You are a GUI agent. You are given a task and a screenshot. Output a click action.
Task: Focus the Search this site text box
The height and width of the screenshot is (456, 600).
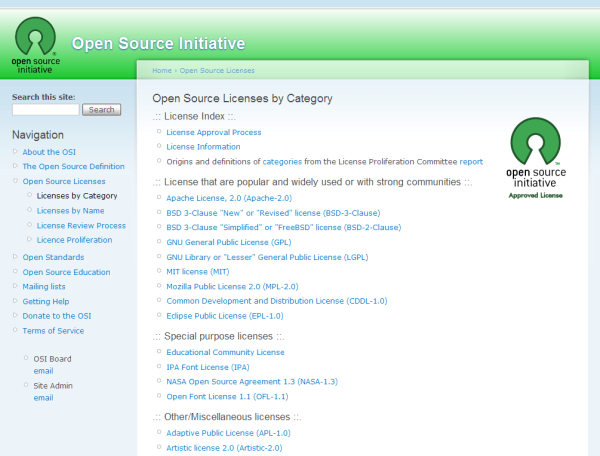pyautogui.click(x=45, y=109)
